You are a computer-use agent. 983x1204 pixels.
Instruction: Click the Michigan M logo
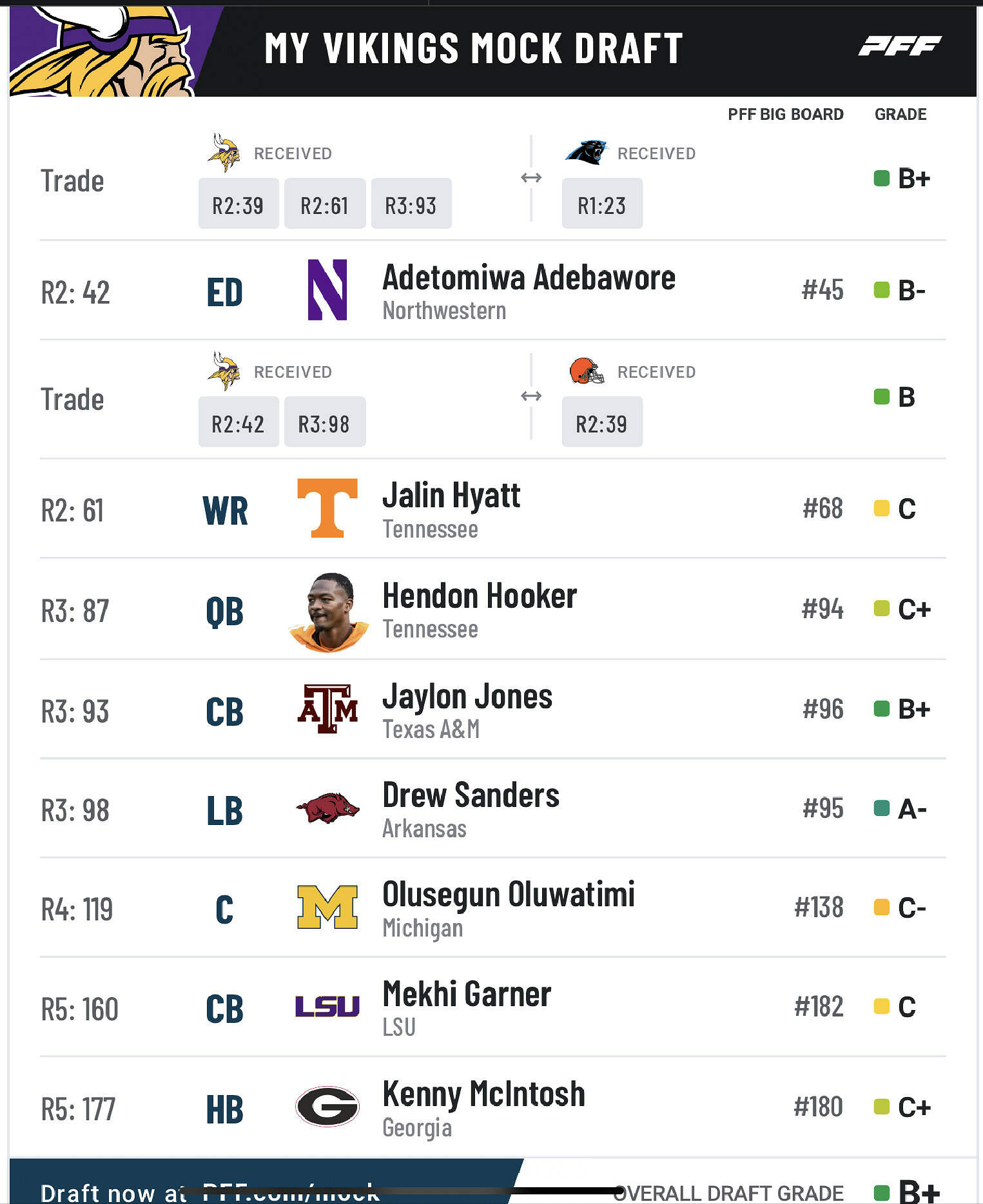point(327,908)
